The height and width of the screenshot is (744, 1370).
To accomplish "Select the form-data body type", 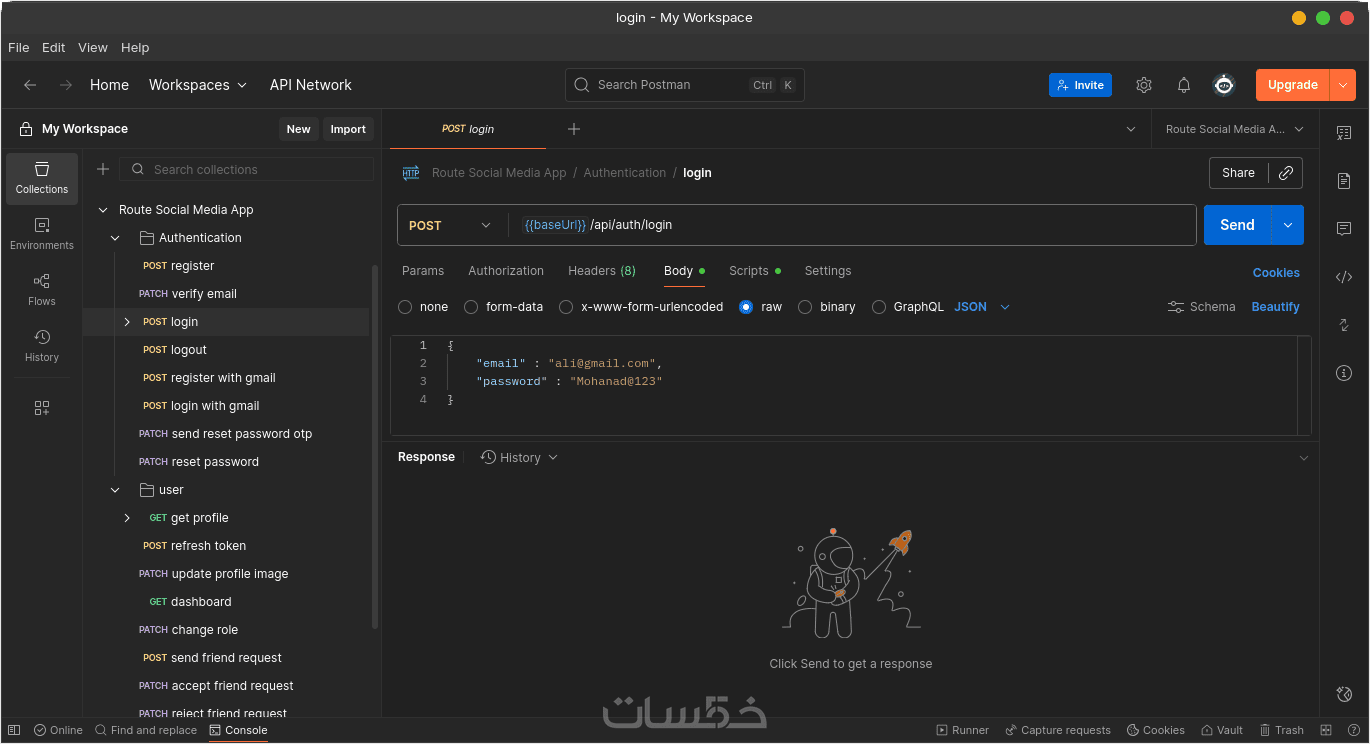I will [471, 307].
